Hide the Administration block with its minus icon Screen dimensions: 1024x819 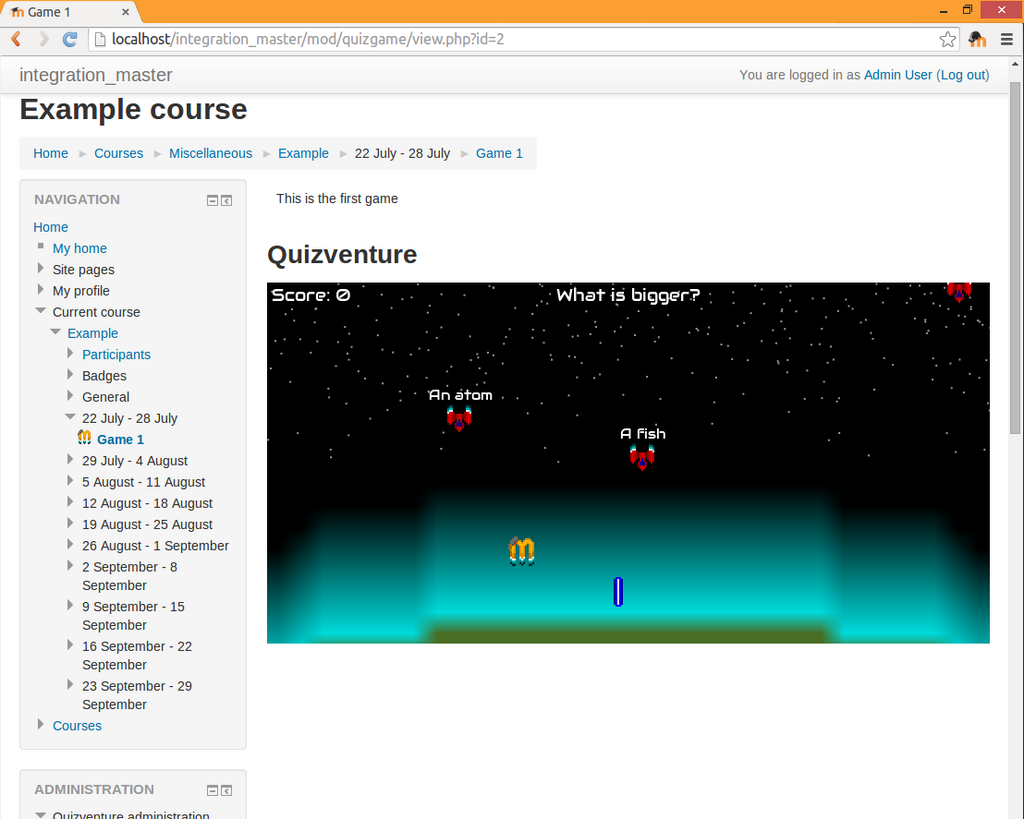click(x=212, y=790)
